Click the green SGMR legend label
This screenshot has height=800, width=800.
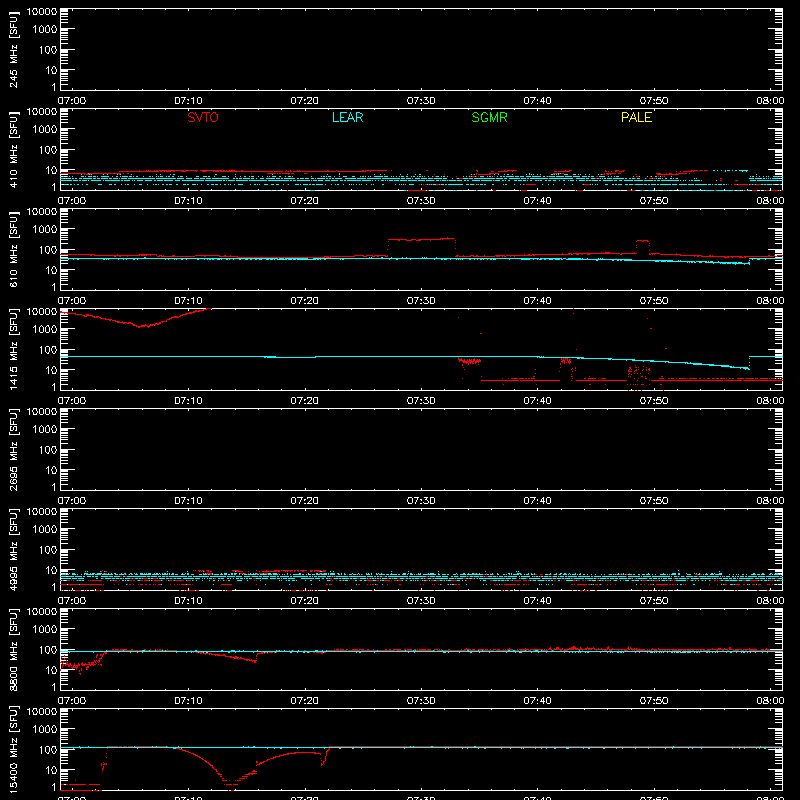coord(489,117)
